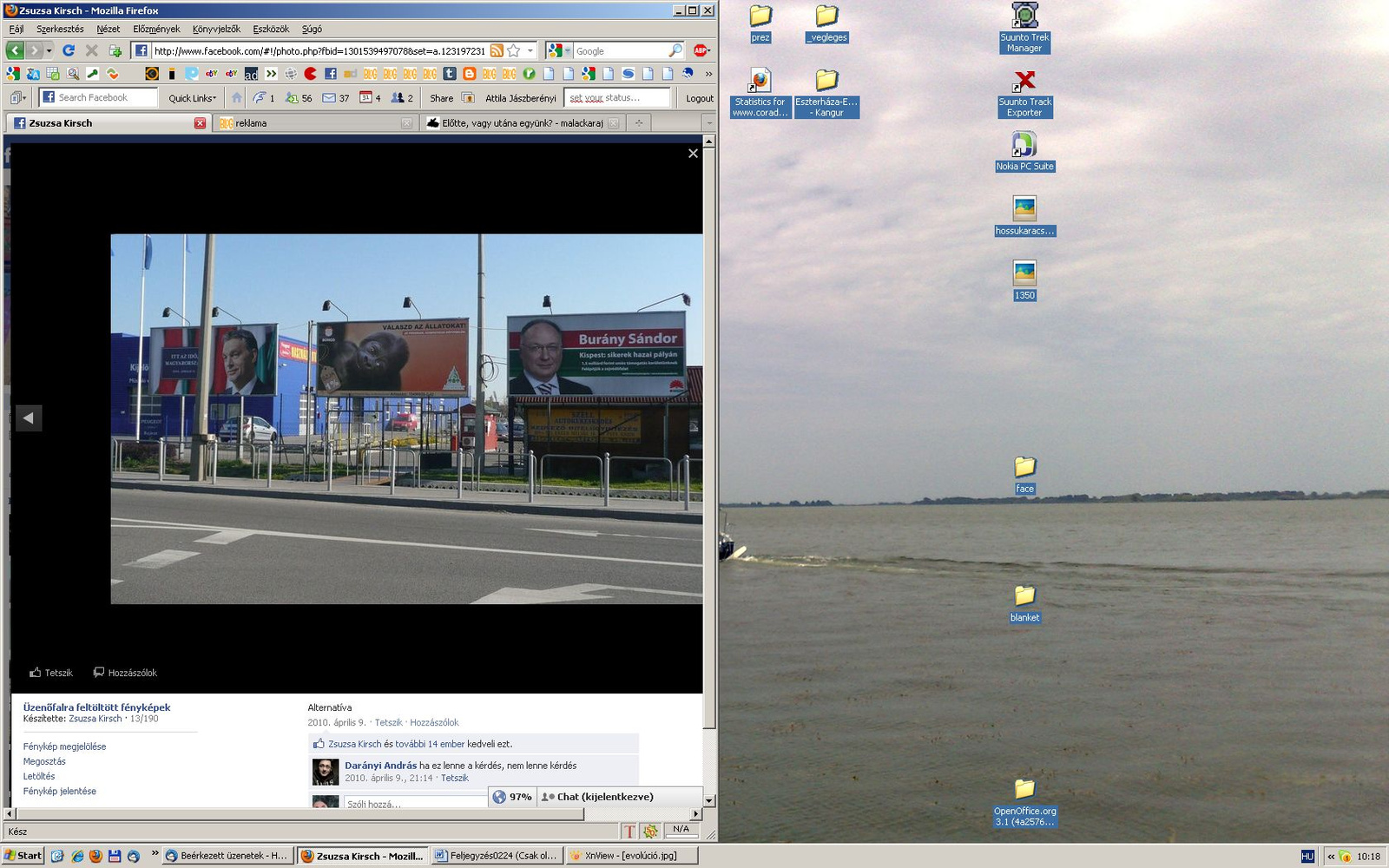Click the RSS feed icon in the address bar
Image resolution: width=1389 pixels, height=868 pixels.
[497, 51]
